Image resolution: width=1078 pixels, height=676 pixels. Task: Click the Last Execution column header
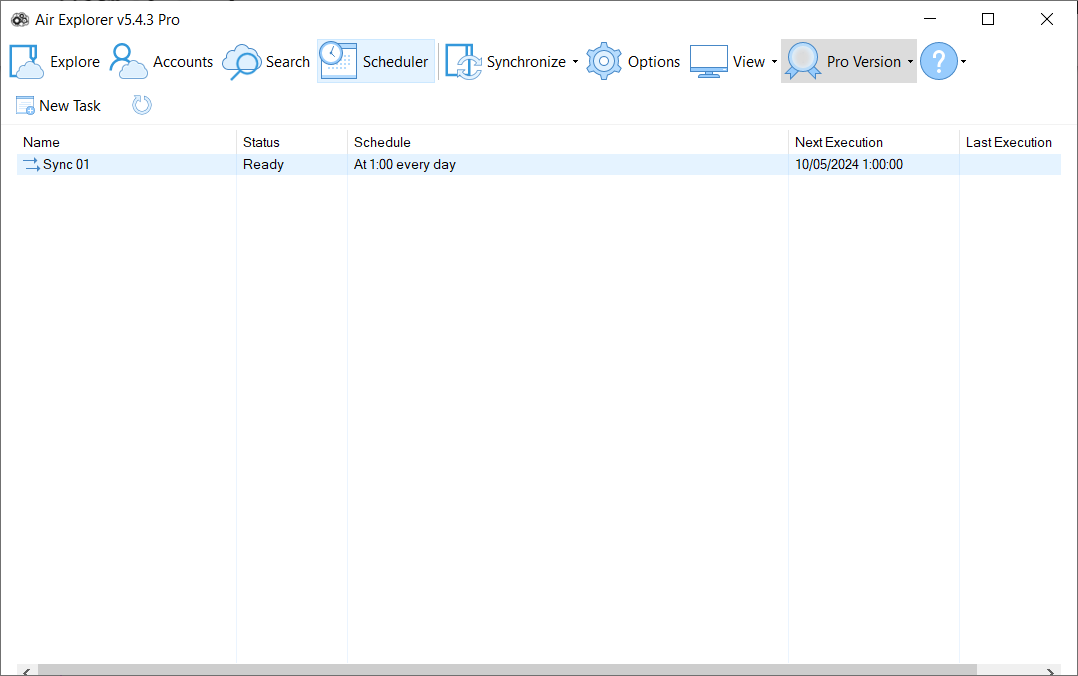[1011, 142]
